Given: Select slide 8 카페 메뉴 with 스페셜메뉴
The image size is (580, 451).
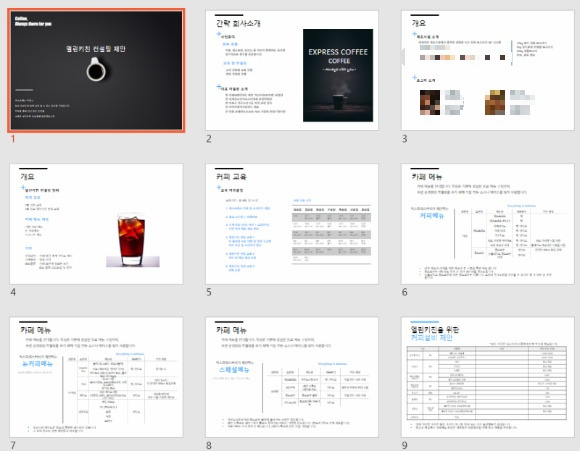Looking at the screenshot, I should point(292,377).
